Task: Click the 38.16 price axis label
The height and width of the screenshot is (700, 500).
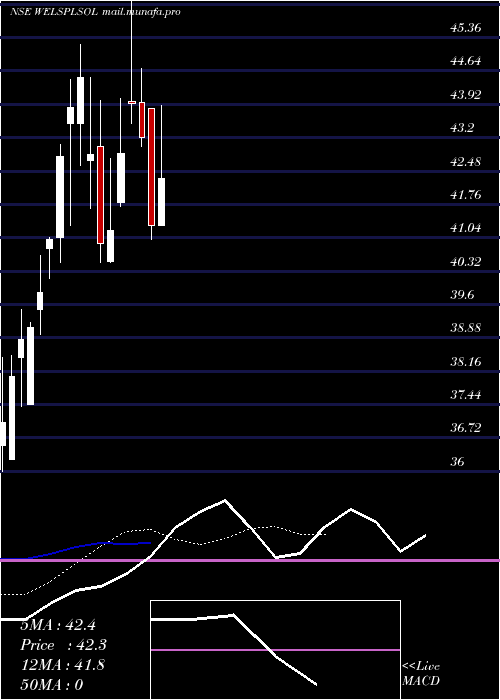Action: tap(466, 361)
